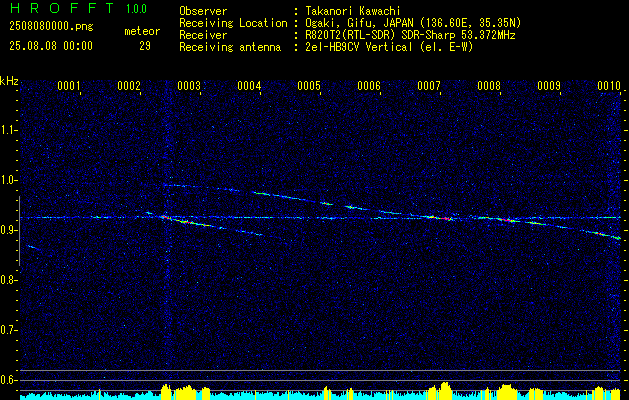The height and width of the screenshot is (400, 629).
Task: Click the 0001 time marker
Action: [x=69, y=86]
